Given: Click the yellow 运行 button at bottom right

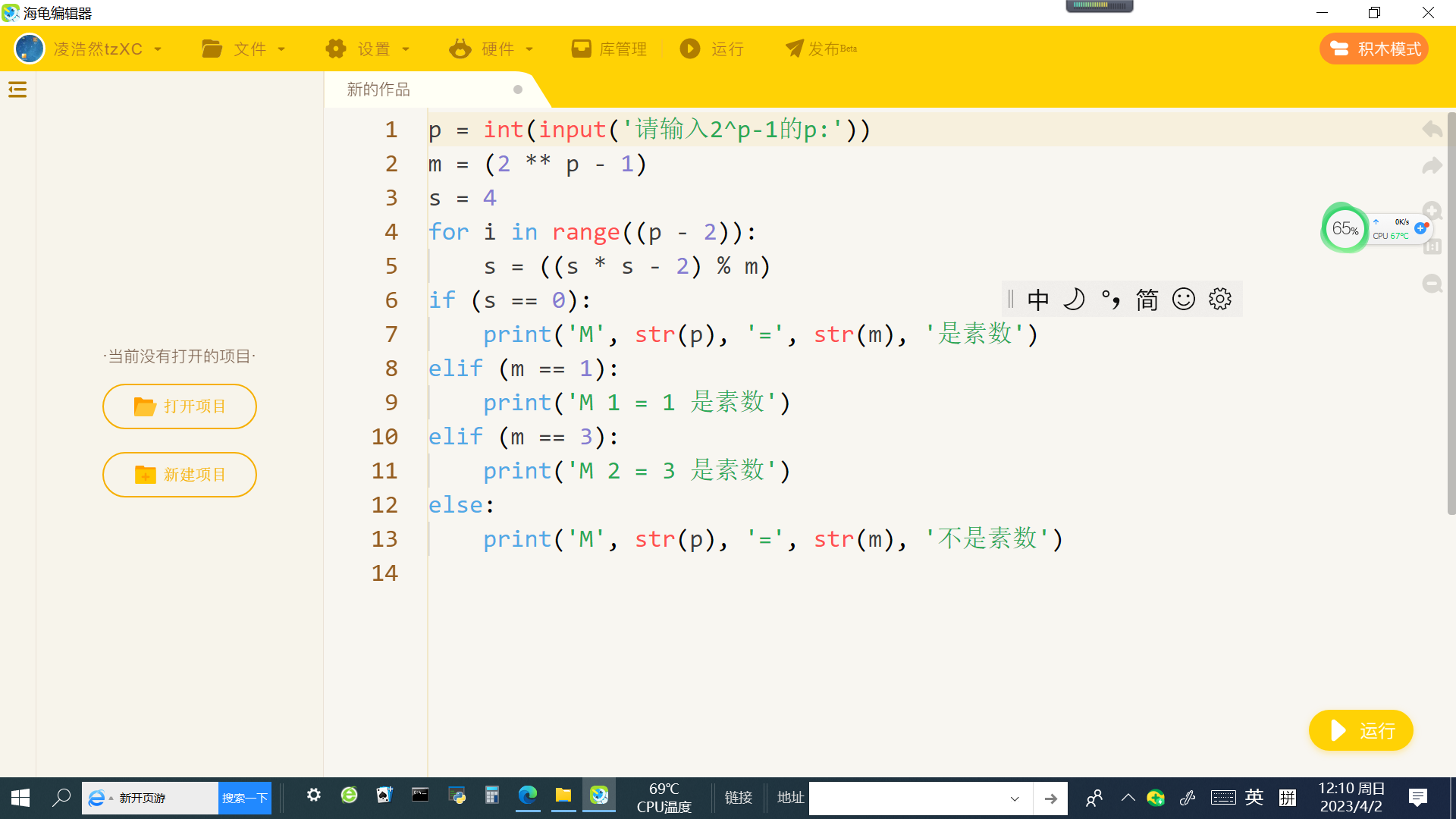Looking at the screenshot, I should coord(1361,730).
